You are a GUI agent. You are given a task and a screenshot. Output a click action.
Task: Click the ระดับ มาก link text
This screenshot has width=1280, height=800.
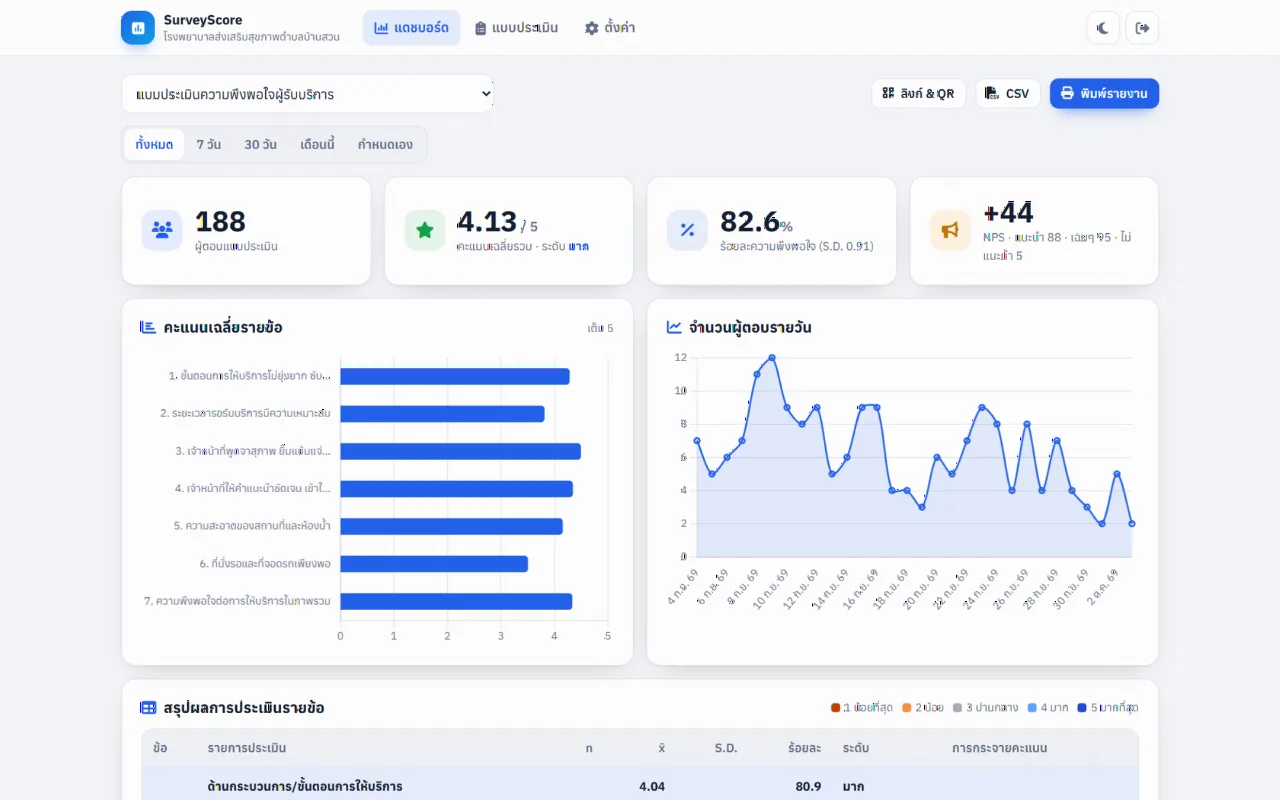[579, 246]
